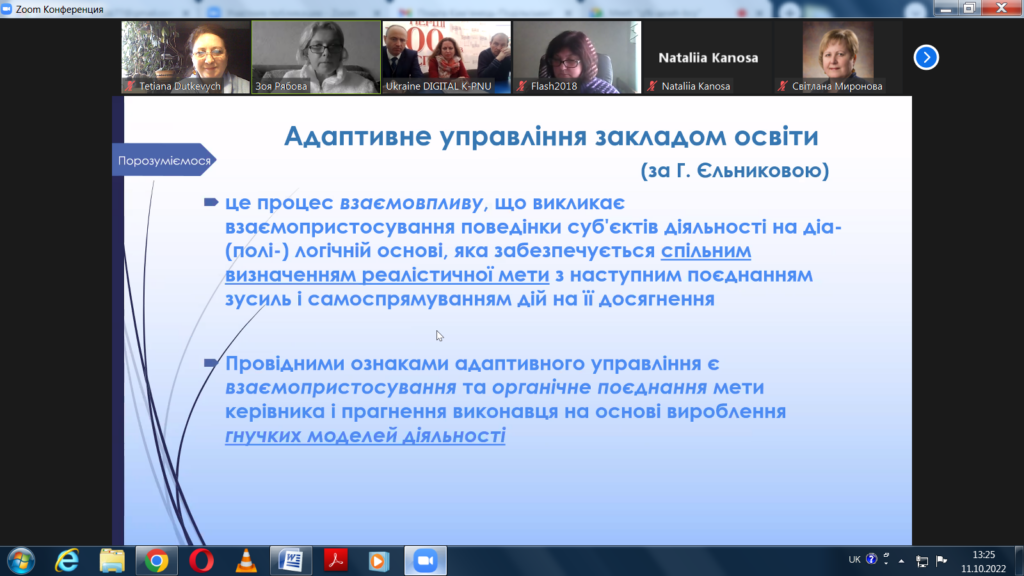This screenshot has height=576, width=1024.
Task: Select Nataliia Kanosa's participant tile
Action: (x=707, y=57)
